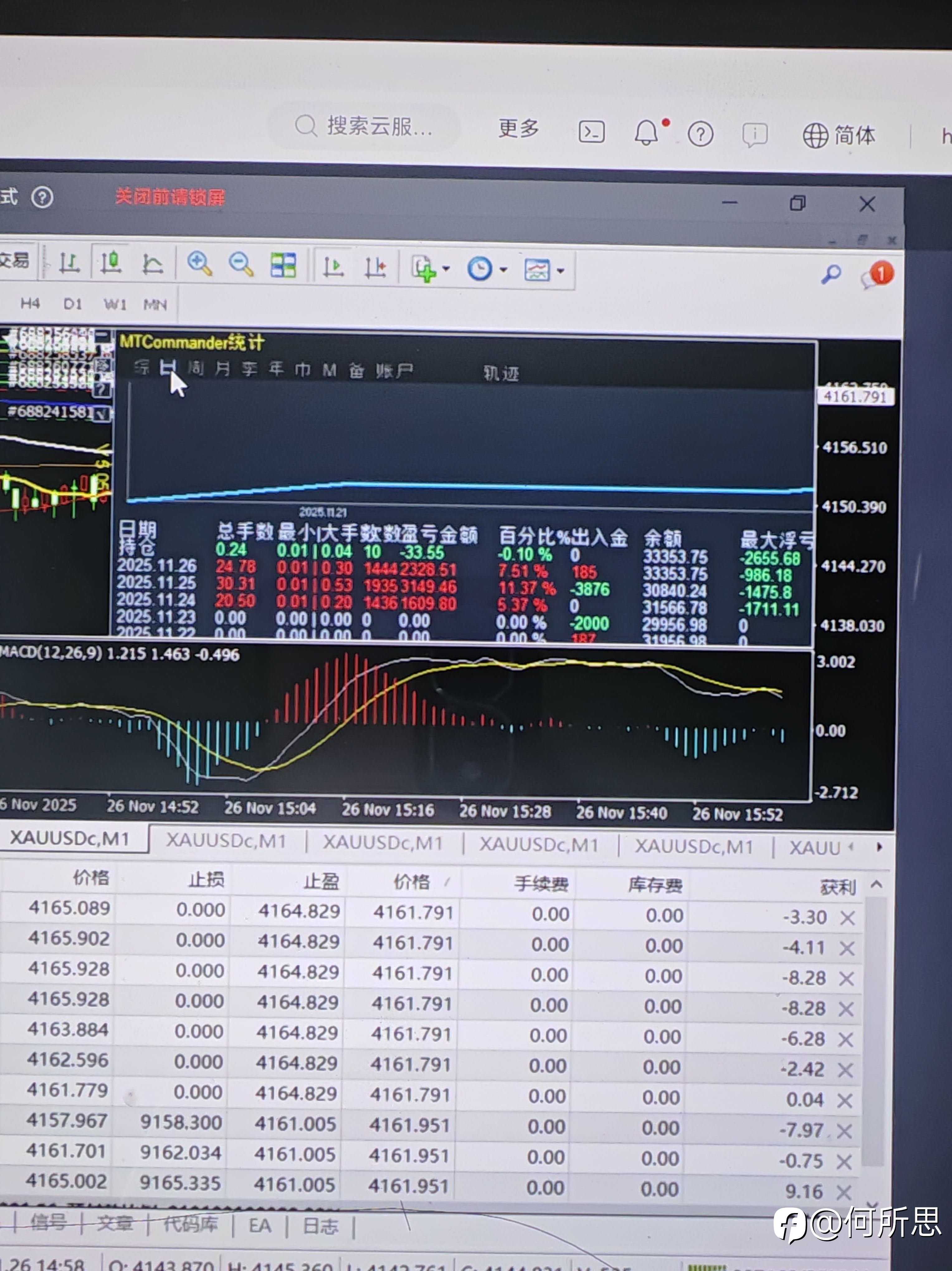Switch to line chart mode

click(152, 265)
